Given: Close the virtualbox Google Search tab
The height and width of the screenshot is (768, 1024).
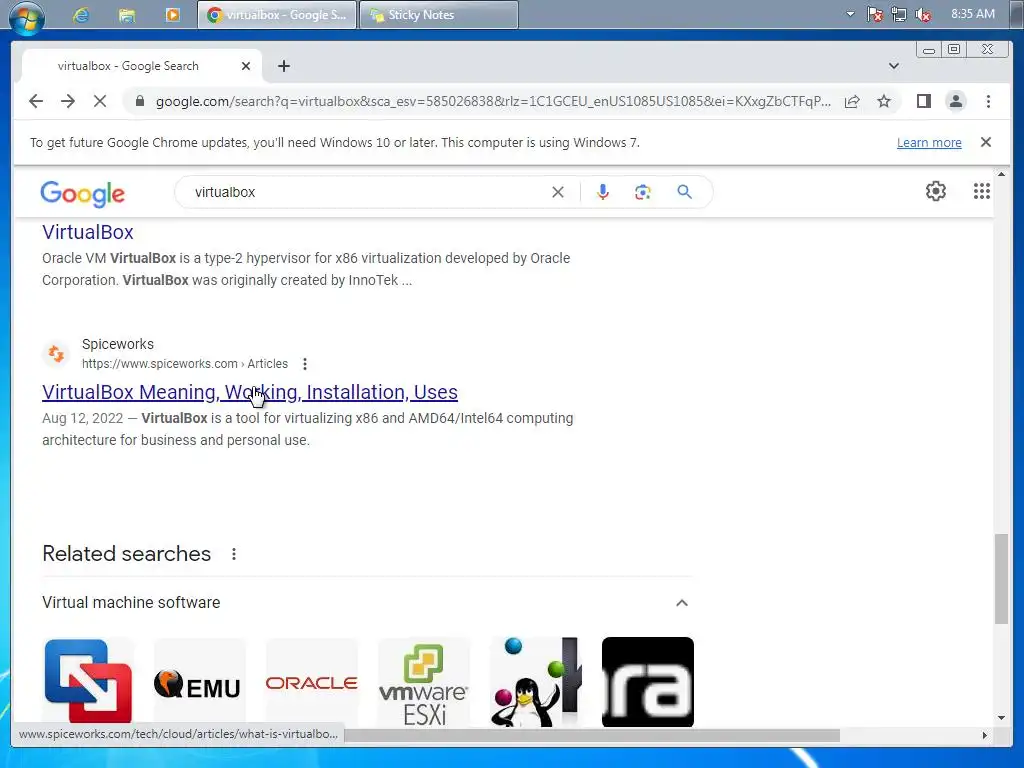Looking at the screenshot, I should point(246,66).
